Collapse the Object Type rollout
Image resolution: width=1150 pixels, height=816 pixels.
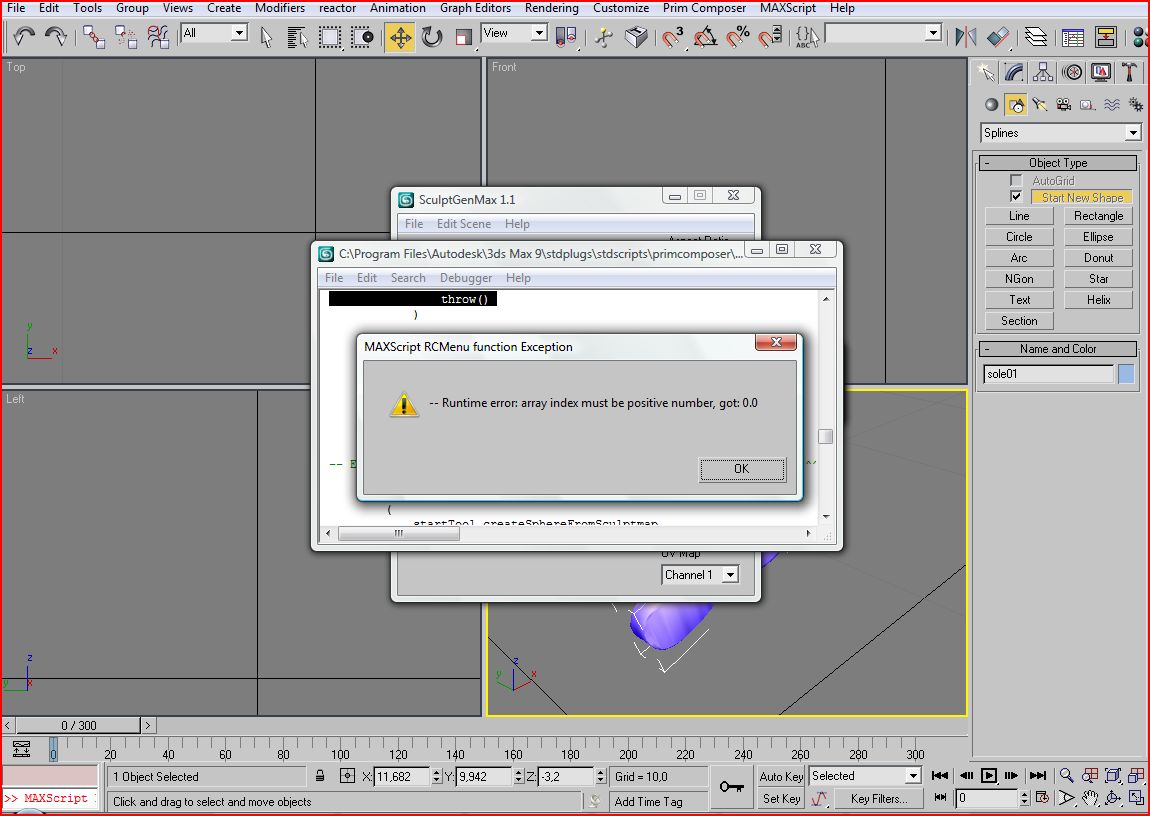[x=1058, y=163]
